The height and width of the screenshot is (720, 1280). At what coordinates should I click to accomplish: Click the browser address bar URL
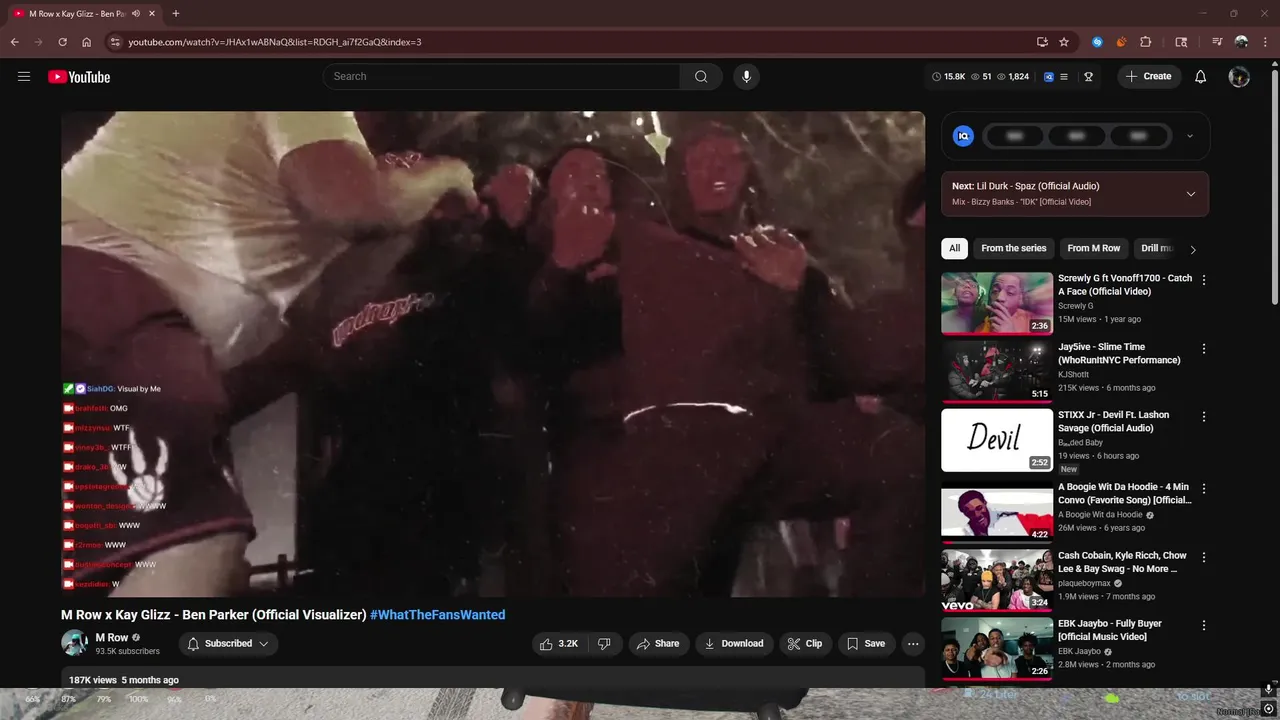tap(275, 42)
